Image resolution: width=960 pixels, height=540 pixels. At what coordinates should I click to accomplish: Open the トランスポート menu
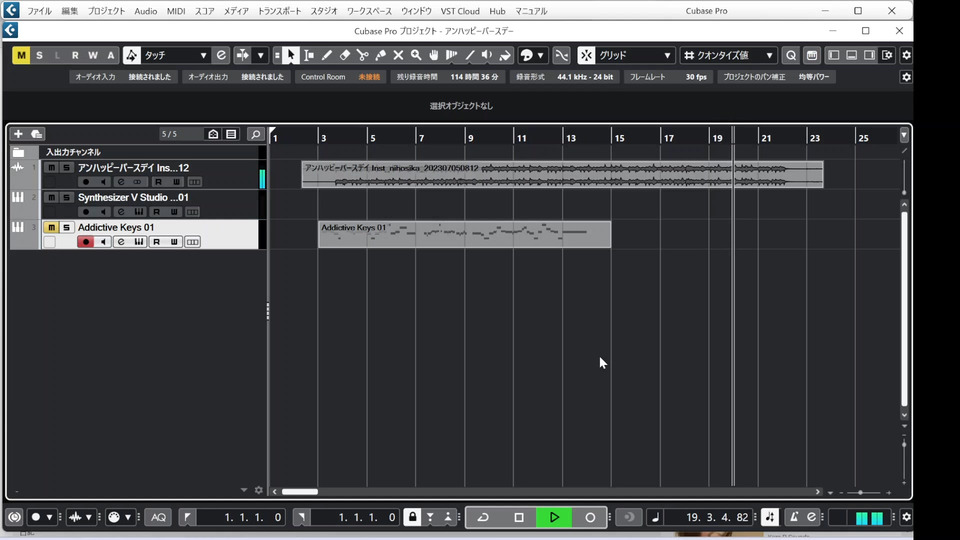pos(279,11)
